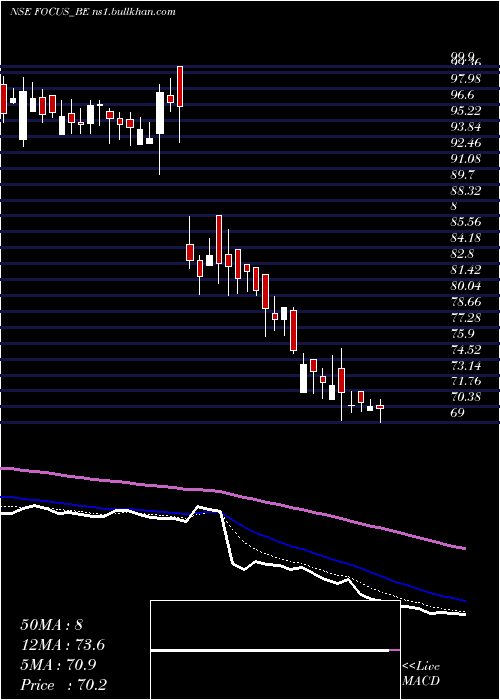The width and height of the screenshot is (500, 700).
Task: Click the last candlestick on the chart
Action: tap(380, 407)
